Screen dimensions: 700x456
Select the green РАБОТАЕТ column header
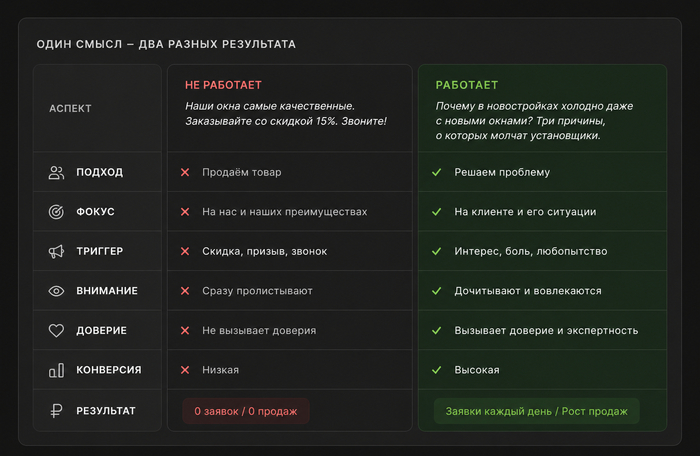click(467, 85)
